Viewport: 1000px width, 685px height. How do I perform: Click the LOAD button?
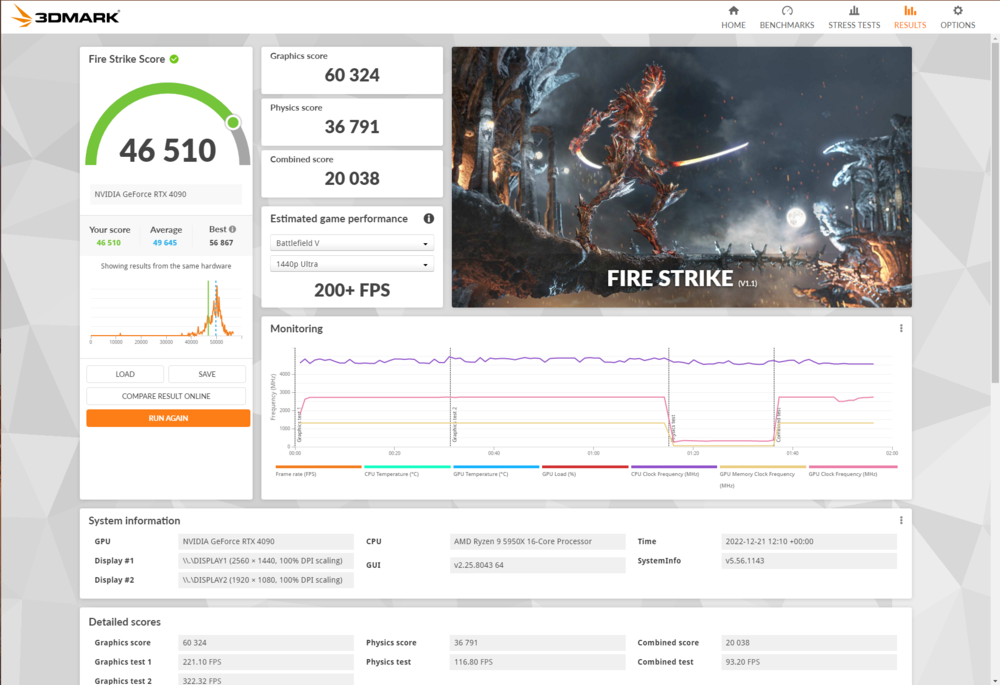point(125,374)
